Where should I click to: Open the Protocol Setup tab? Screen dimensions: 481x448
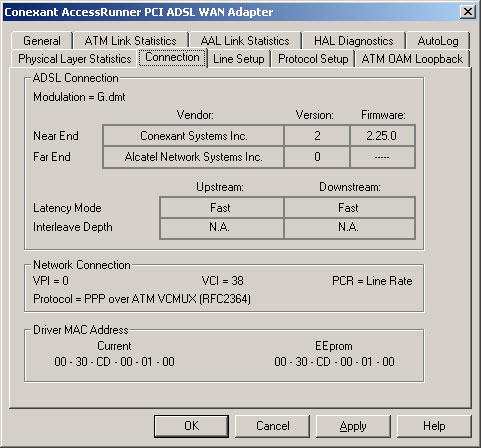(x=313, y=59)
